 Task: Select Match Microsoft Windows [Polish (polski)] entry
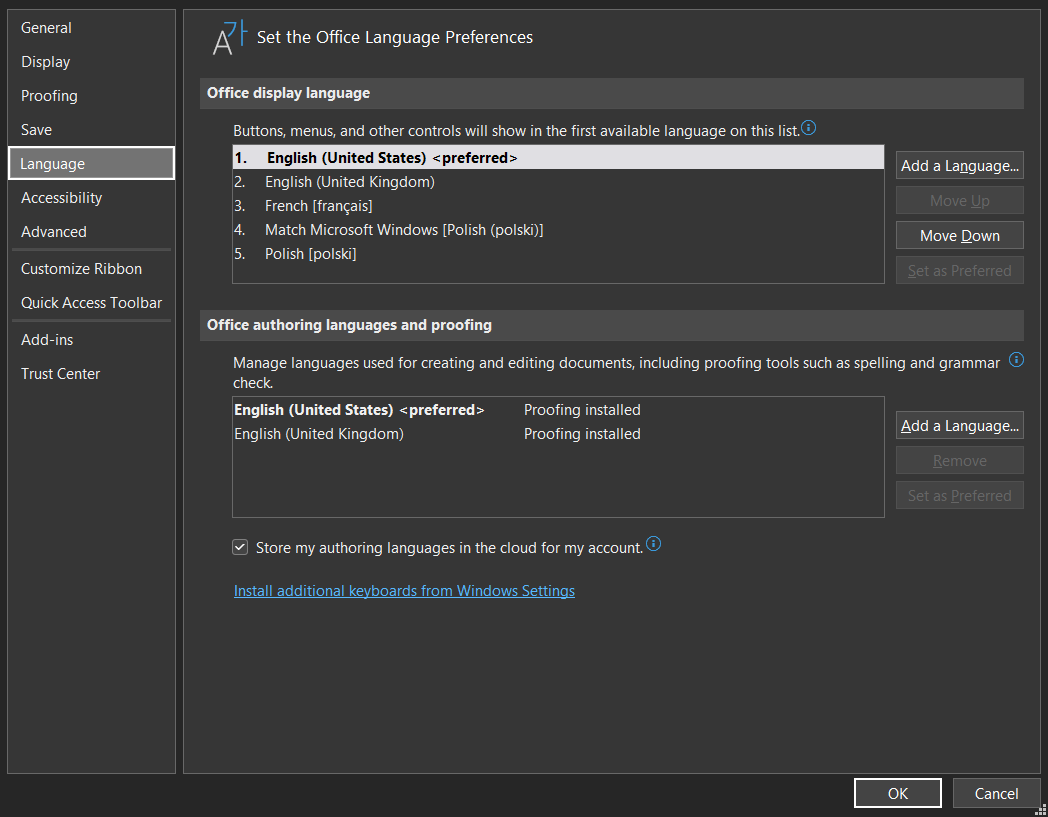(558, 230)
